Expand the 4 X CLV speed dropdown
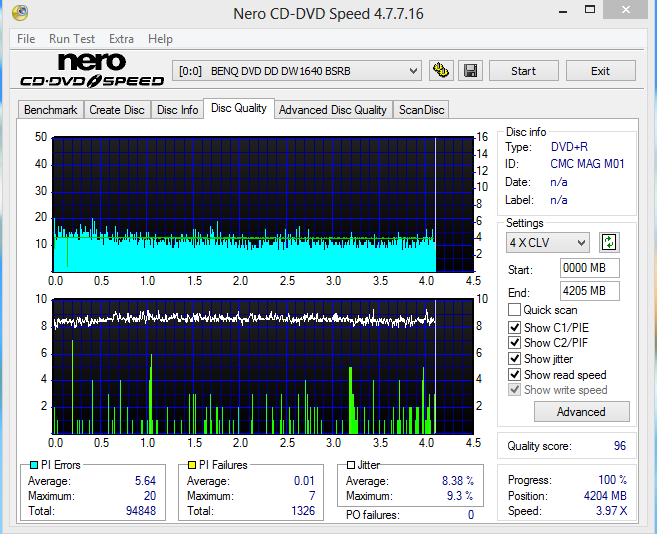657x534 pixels. pos(547,242)
